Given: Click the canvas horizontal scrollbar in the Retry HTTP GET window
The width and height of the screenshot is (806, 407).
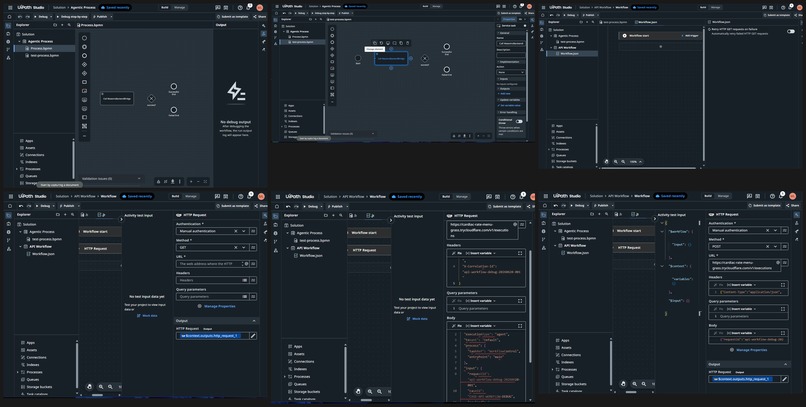Looking at the screenshot, I should [649, 167].
